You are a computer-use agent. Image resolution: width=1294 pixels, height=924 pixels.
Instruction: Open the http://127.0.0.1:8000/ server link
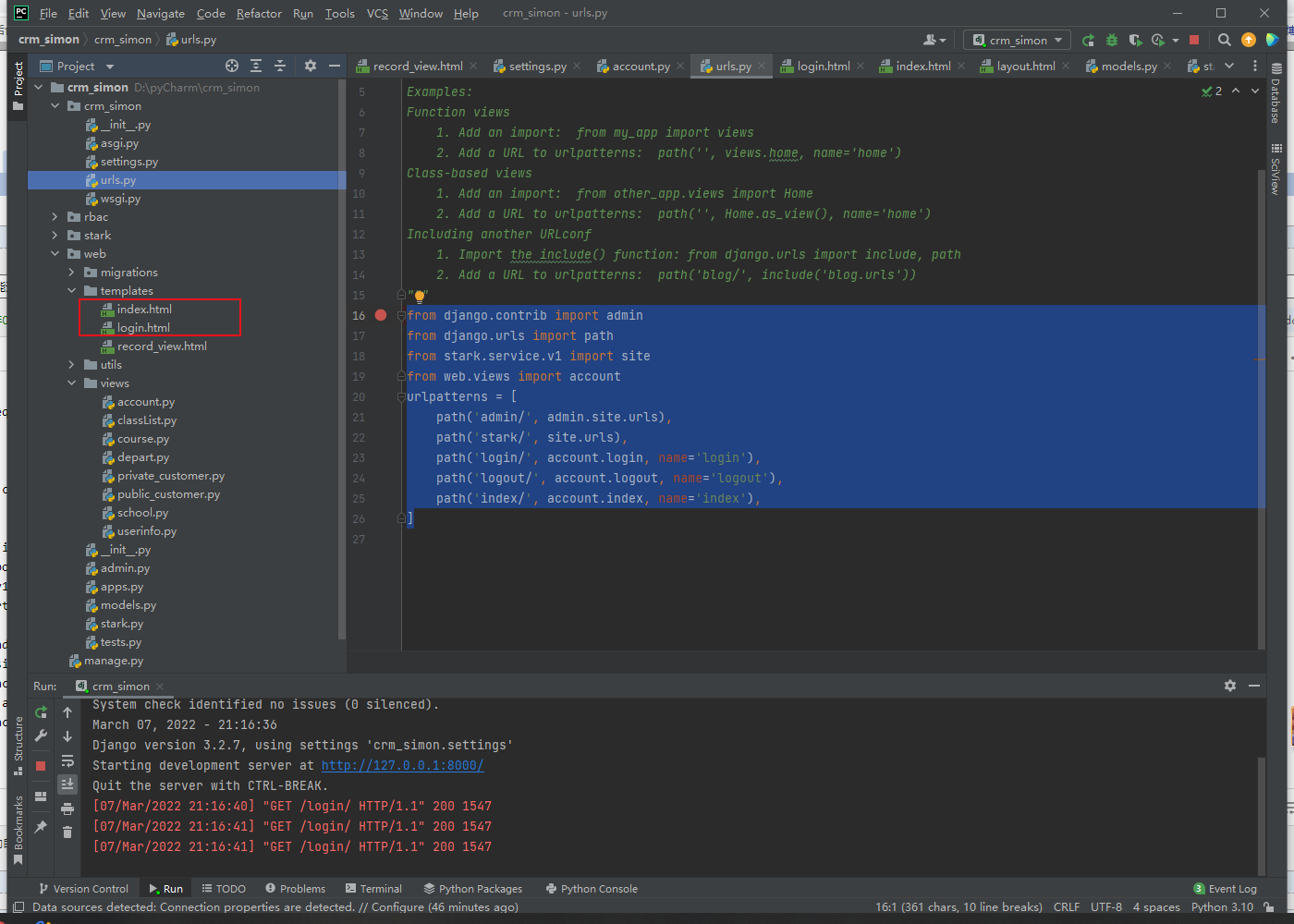pyautogui.click(x=402, y=765)
